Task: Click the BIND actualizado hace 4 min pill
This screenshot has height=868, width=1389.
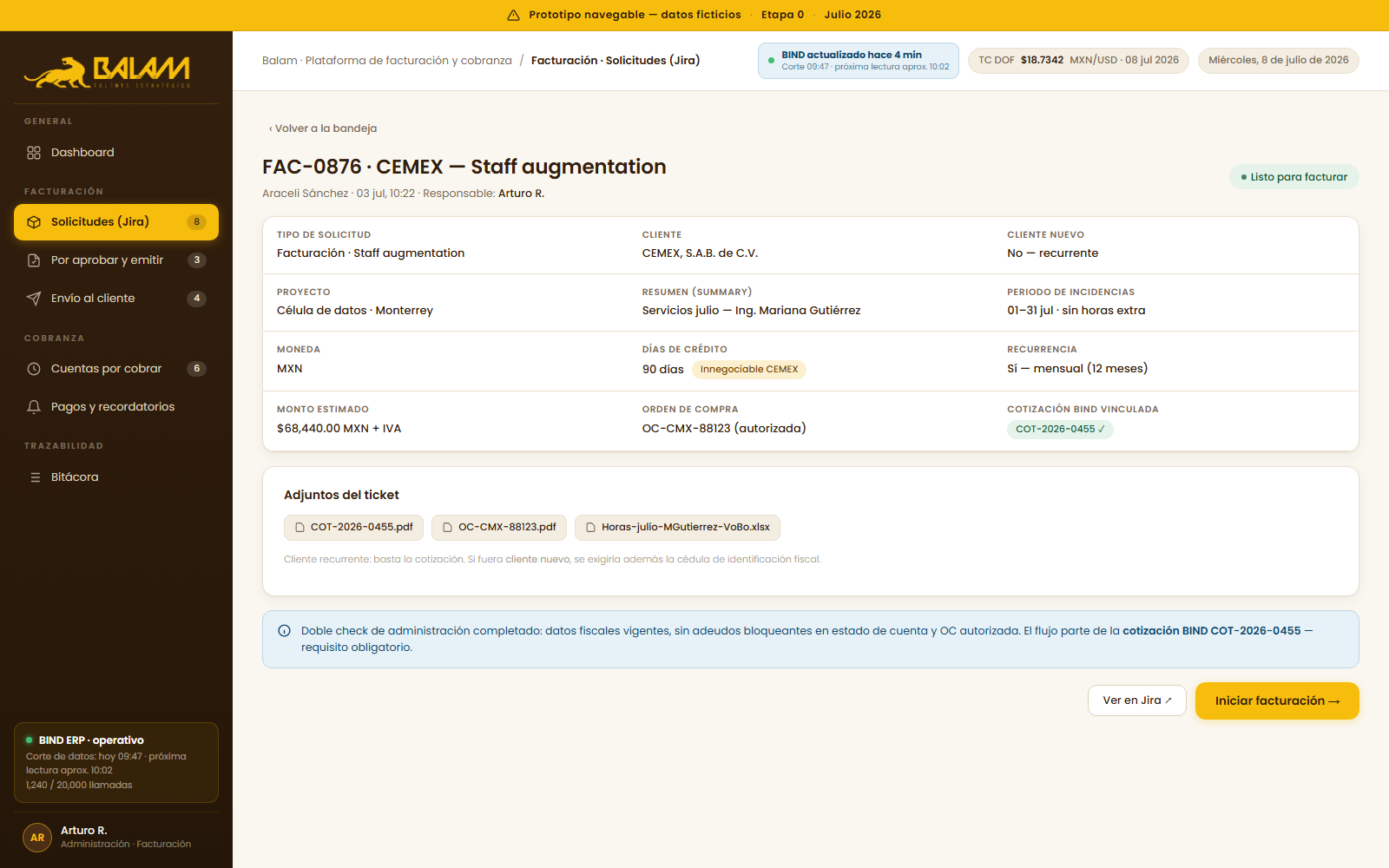Action: [859, 61]
